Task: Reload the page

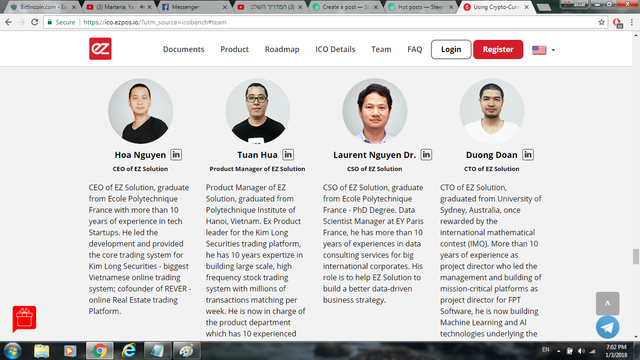Action: point(35,22)
